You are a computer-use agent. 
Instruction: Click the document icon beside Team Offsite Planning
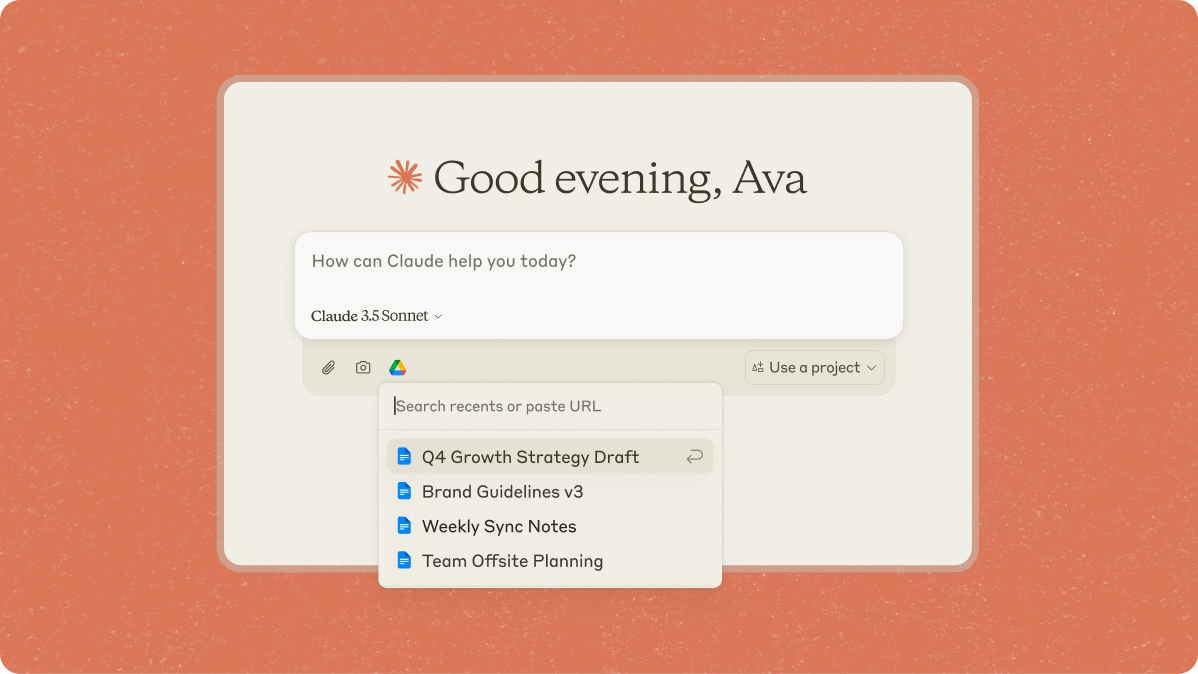pos(404,561)
